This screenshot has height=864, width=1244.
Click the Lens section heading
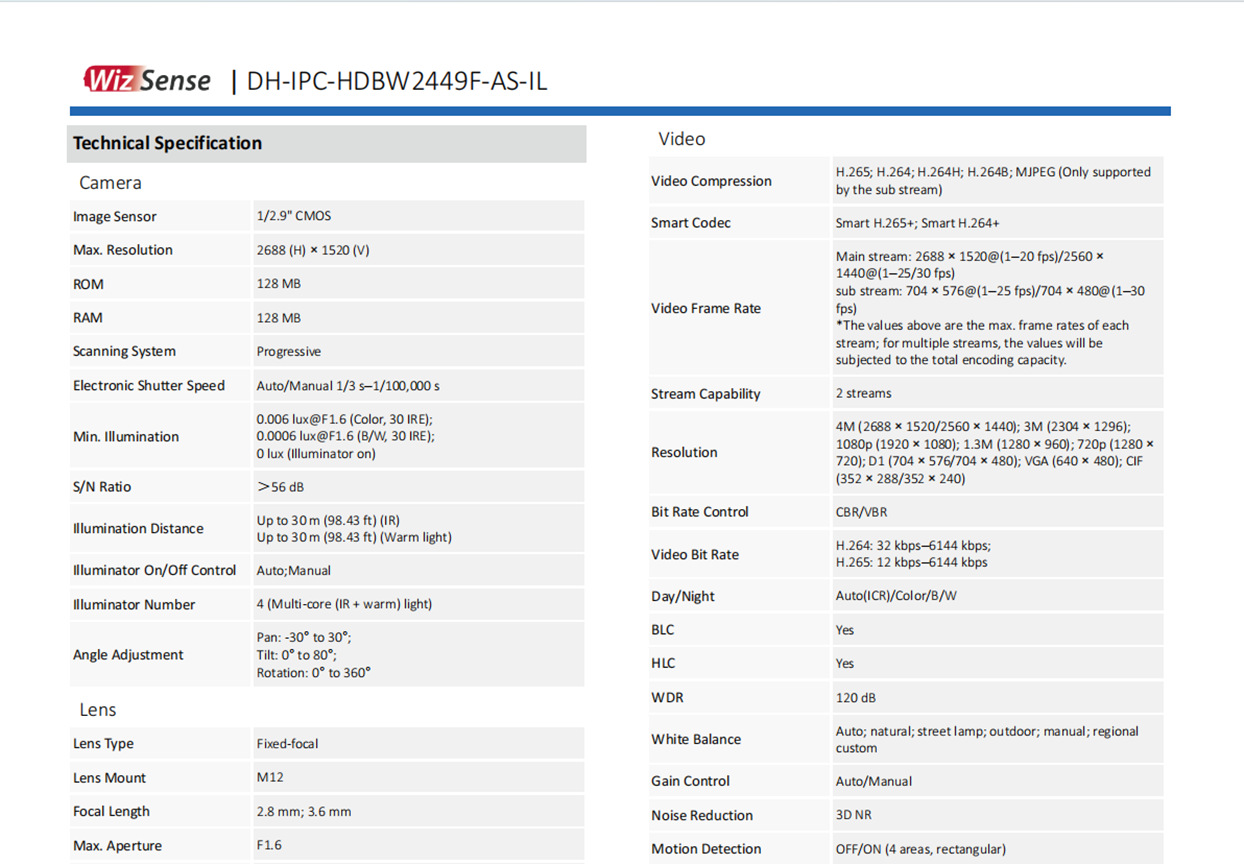[98, 710]
